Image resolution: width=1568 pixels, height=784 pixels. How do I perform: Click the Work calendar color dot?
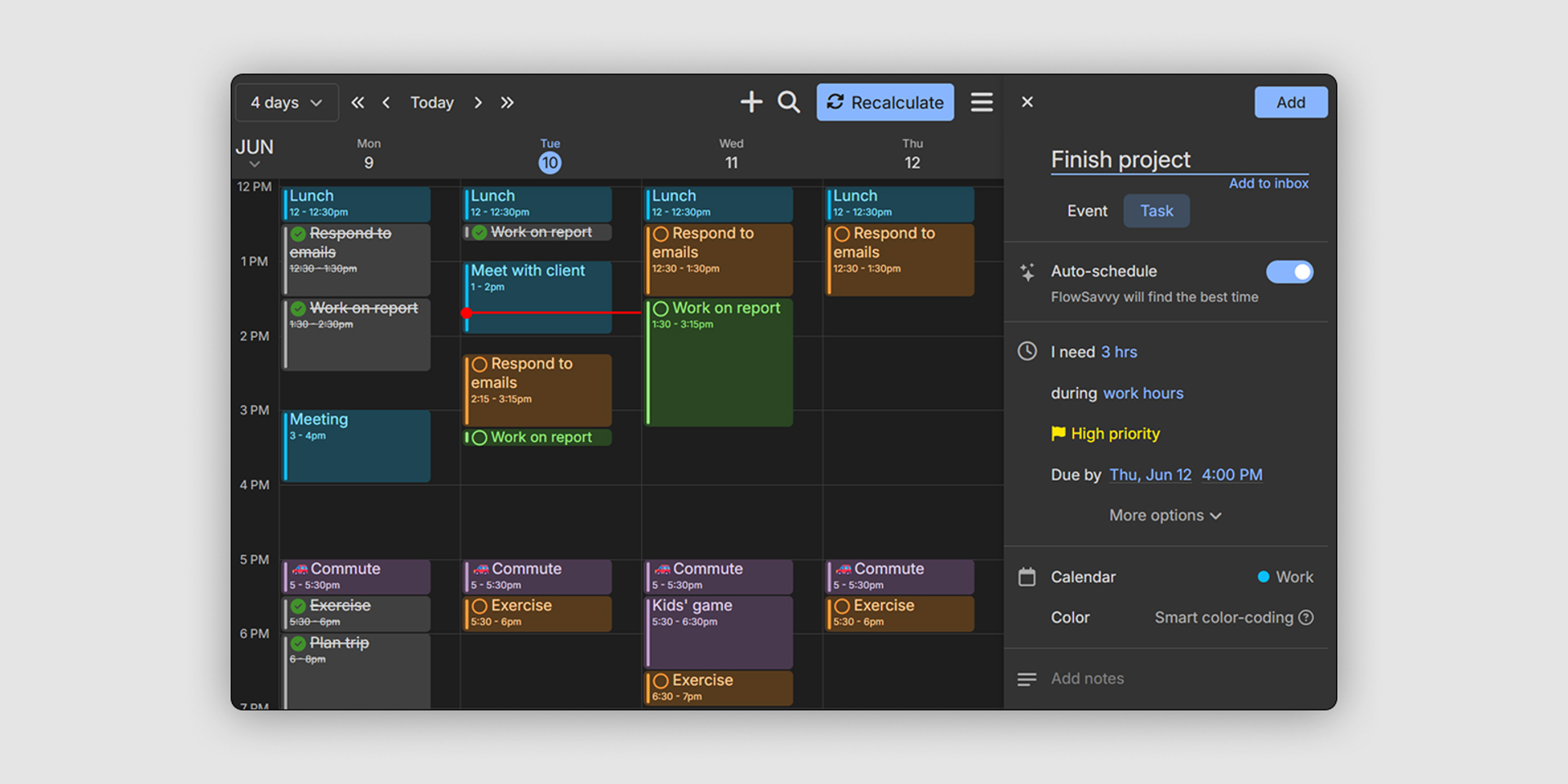tap(1263, 577)
